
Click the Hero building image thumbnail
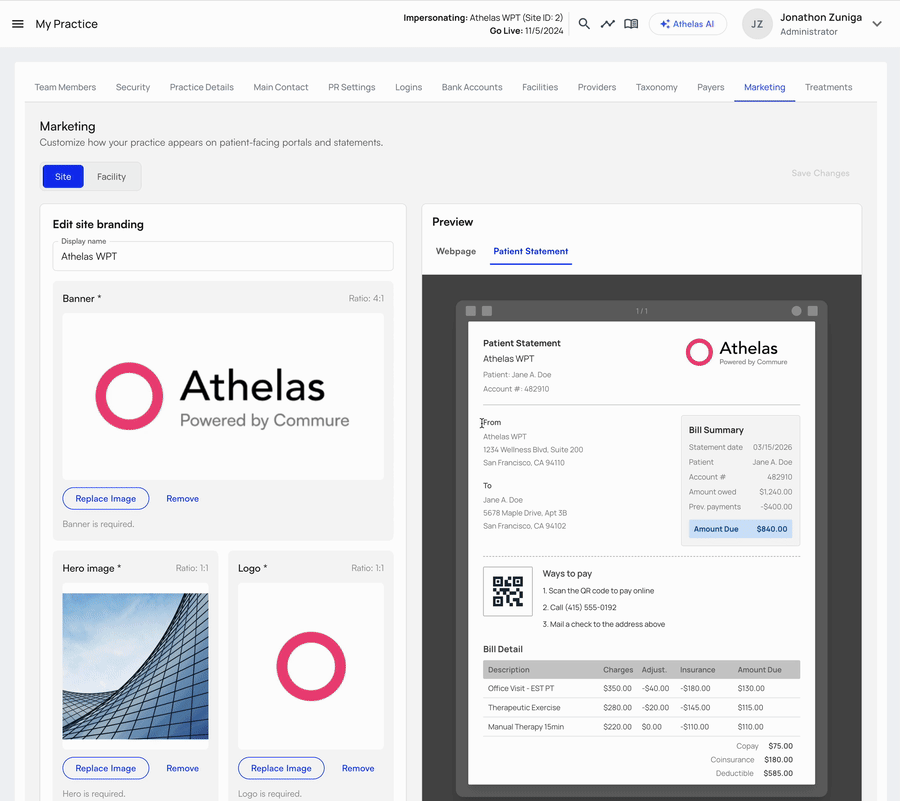coord(135,666)
